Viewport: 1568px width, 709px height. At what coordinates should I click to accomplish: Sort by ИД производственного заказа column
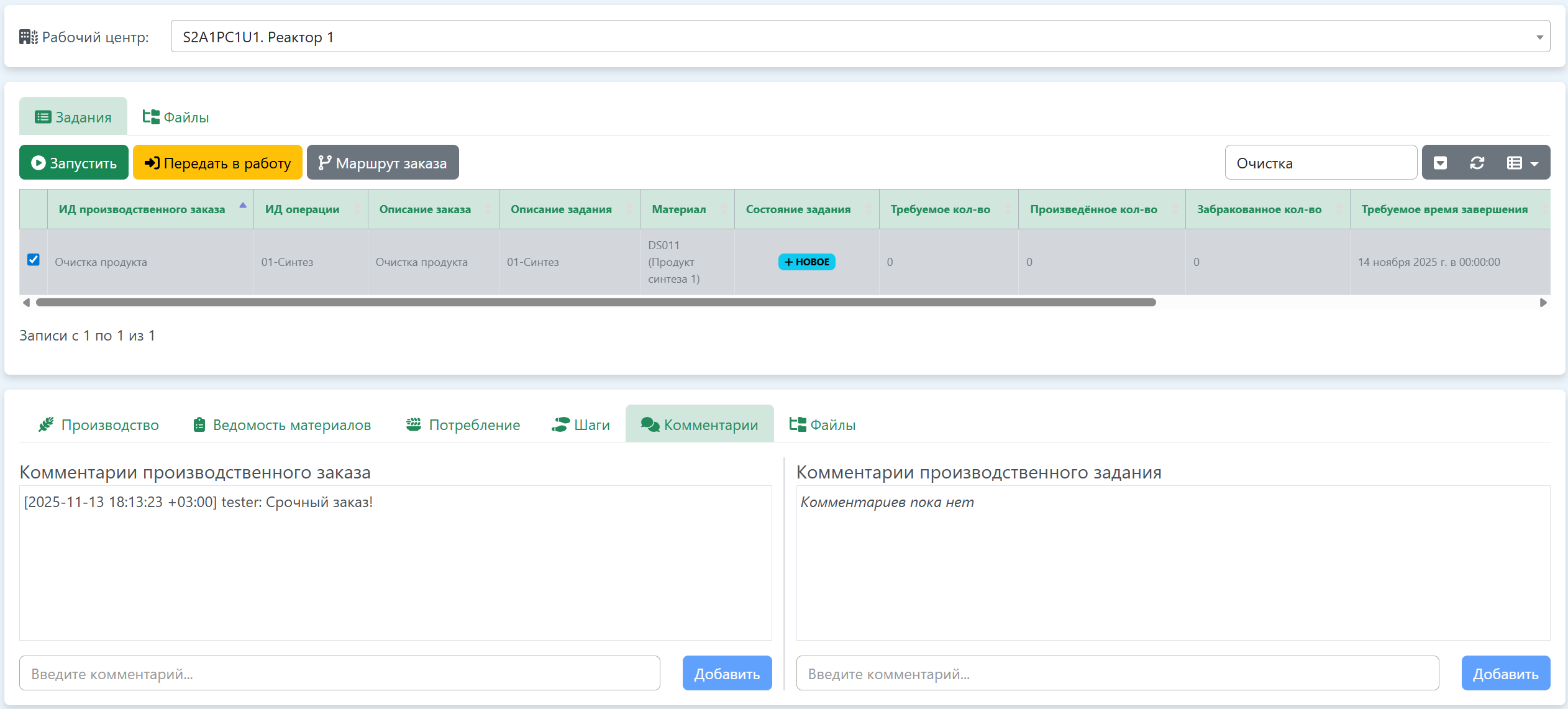[142, 209]
